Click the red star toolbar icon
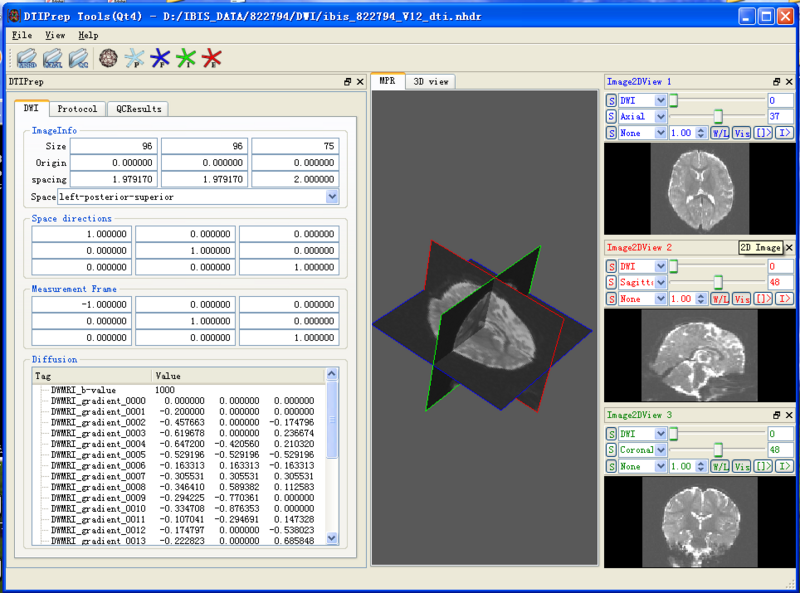Screen dimensions: 800x593 click(210, 57)
